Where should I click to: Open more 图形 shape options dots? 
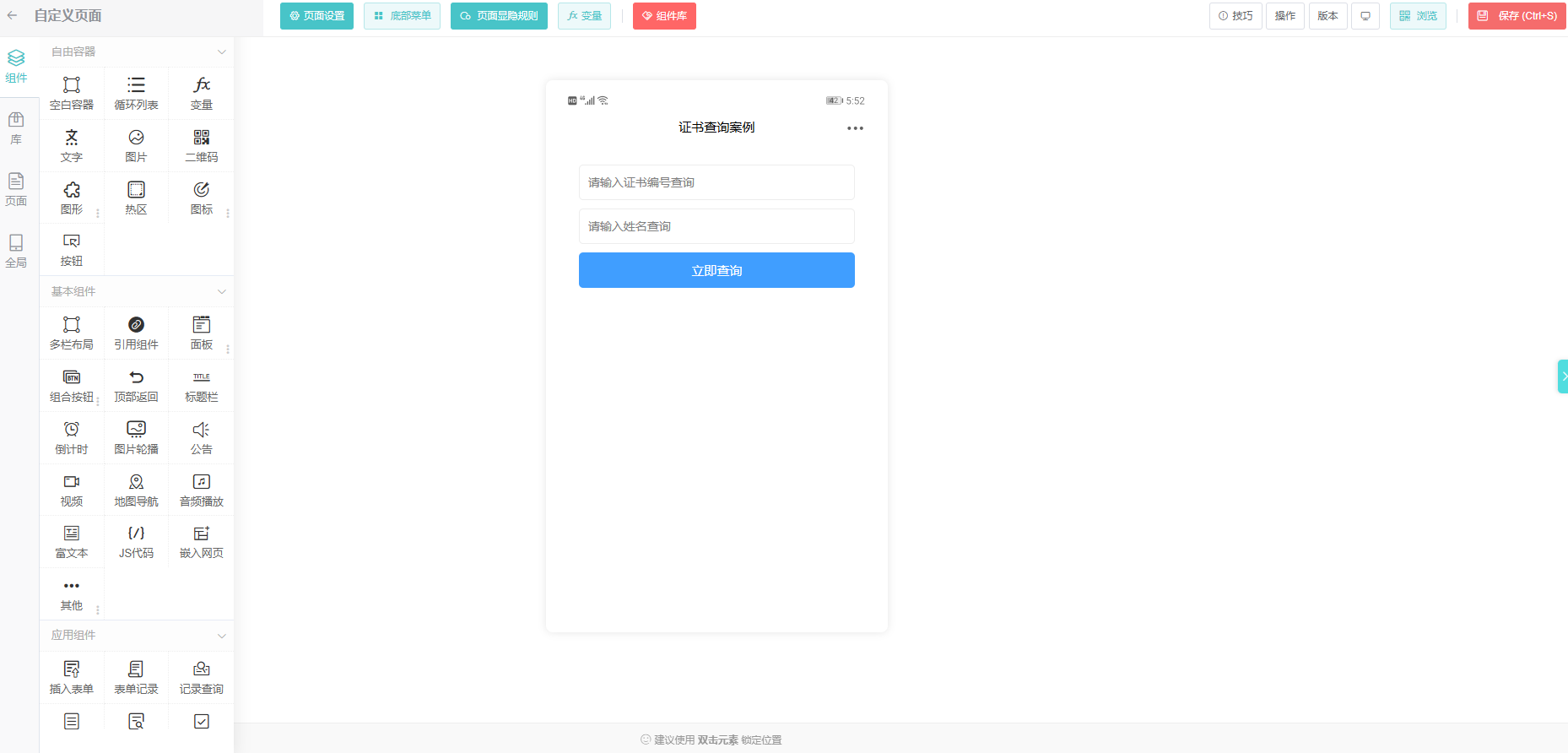point(98,214)
